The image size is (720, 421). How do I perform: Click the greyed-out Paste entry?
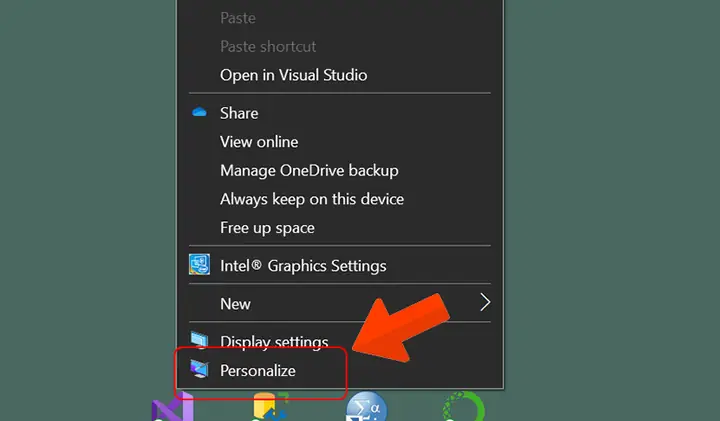pyautogui.click(x=238, y=18)
